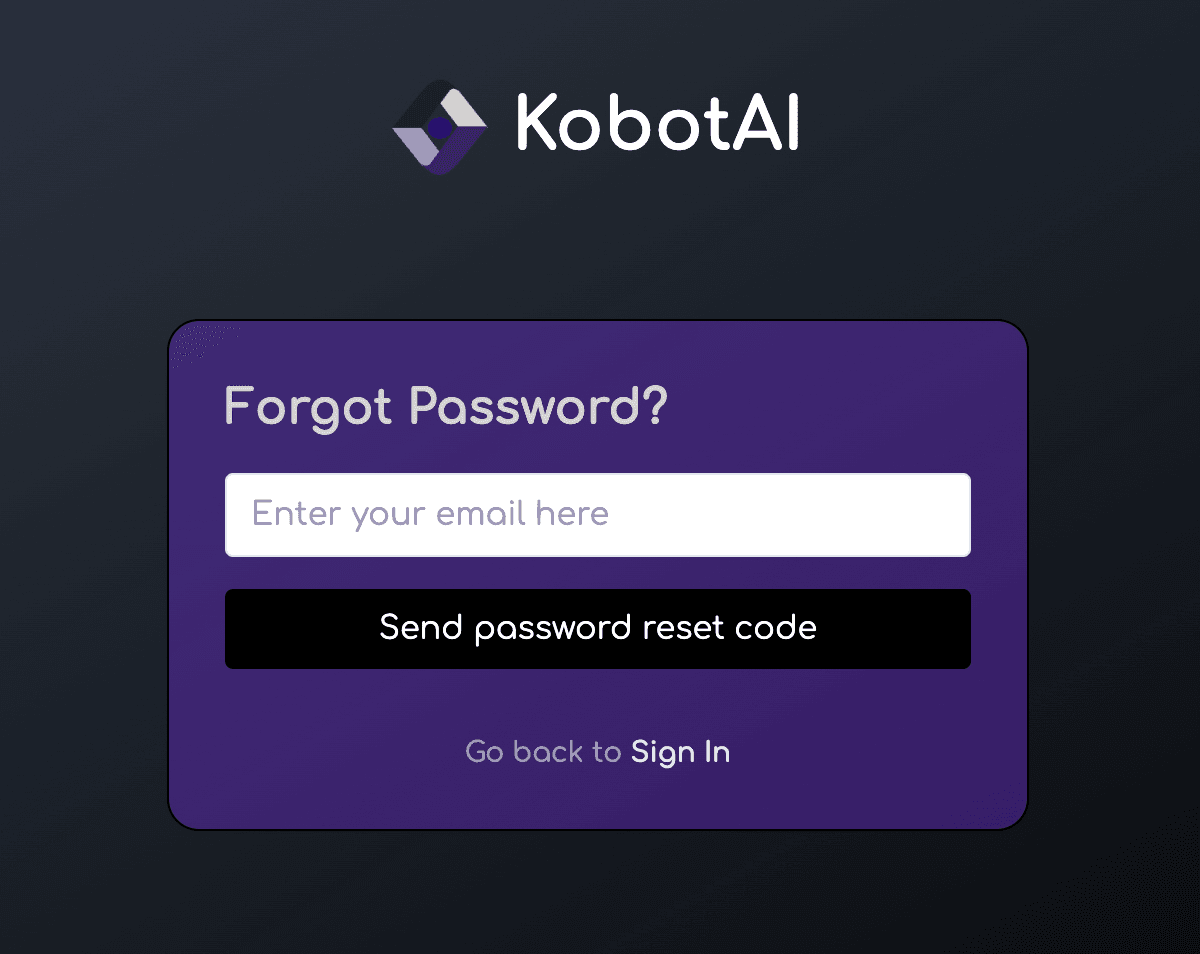Click inside the white email input area
The image size is (1200, 954).
[598, 514]
